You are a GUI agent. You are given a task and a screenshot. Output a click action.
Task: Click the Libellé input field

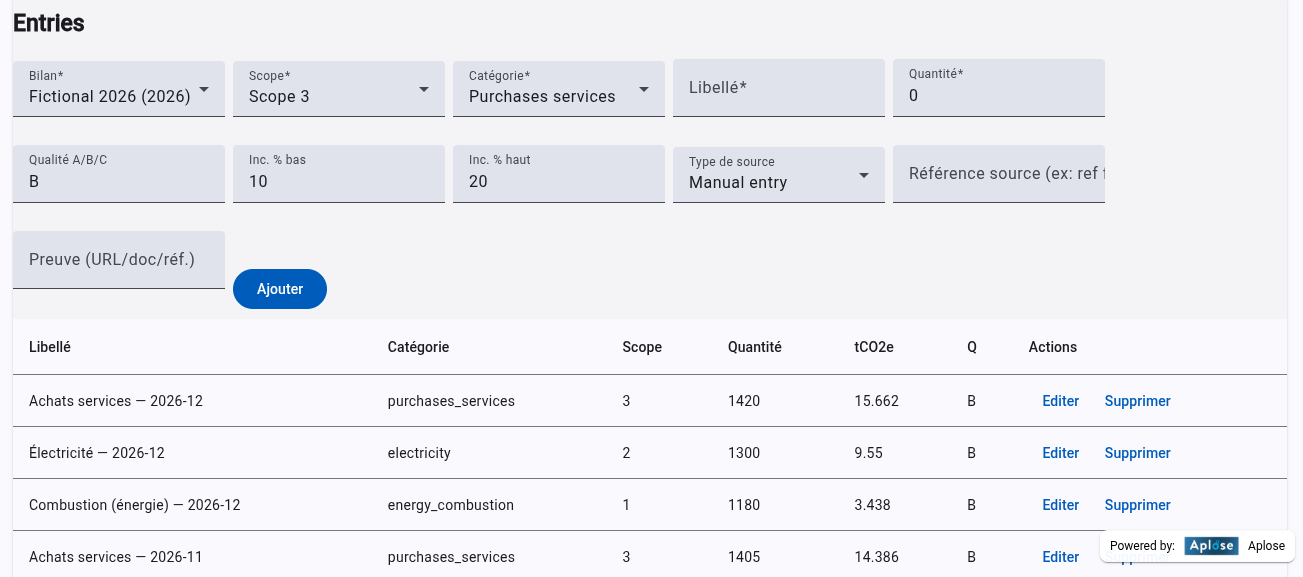(778, 88)
